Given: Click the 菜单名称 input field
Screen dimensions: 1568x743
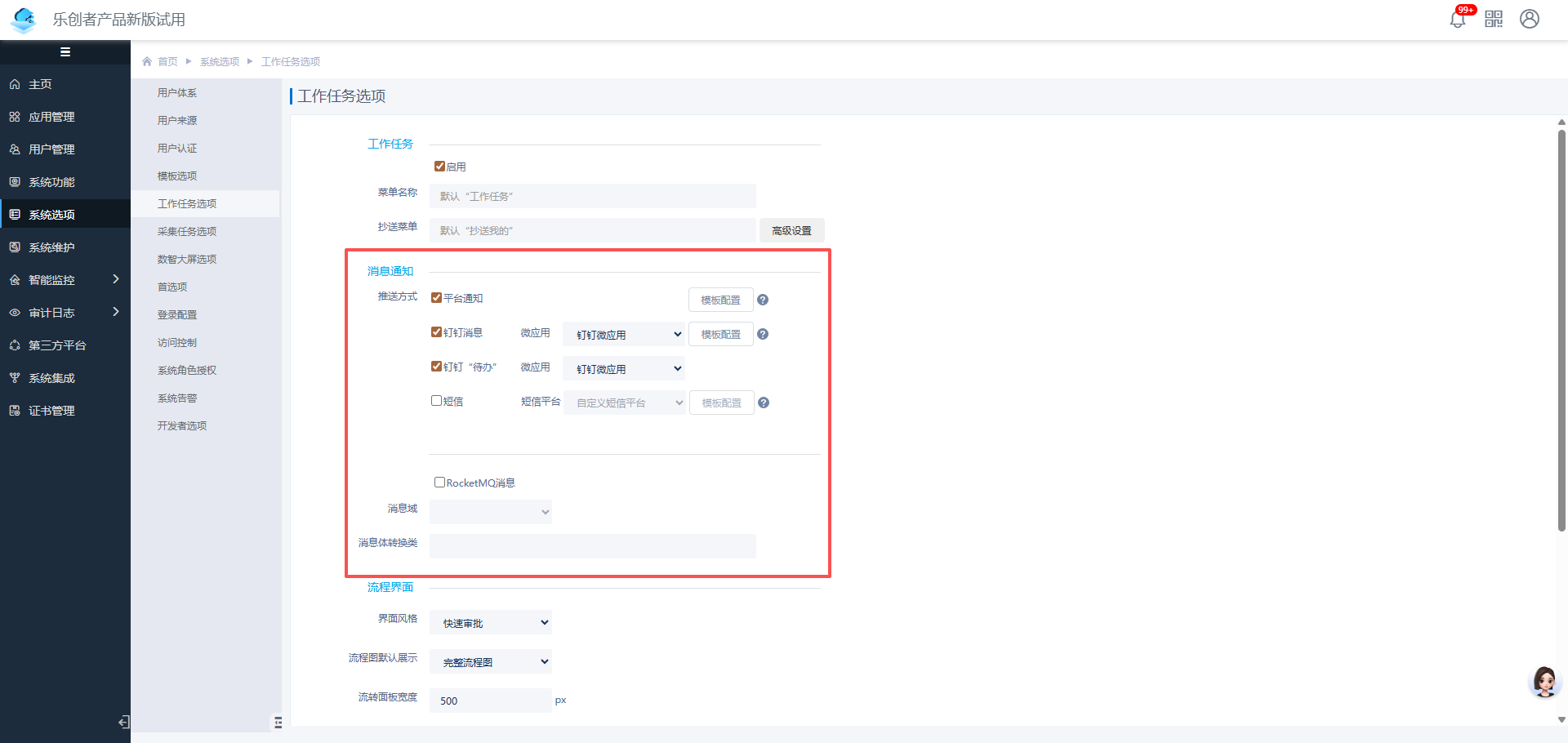Looking at the screenshot, I should tap(592, 197).
